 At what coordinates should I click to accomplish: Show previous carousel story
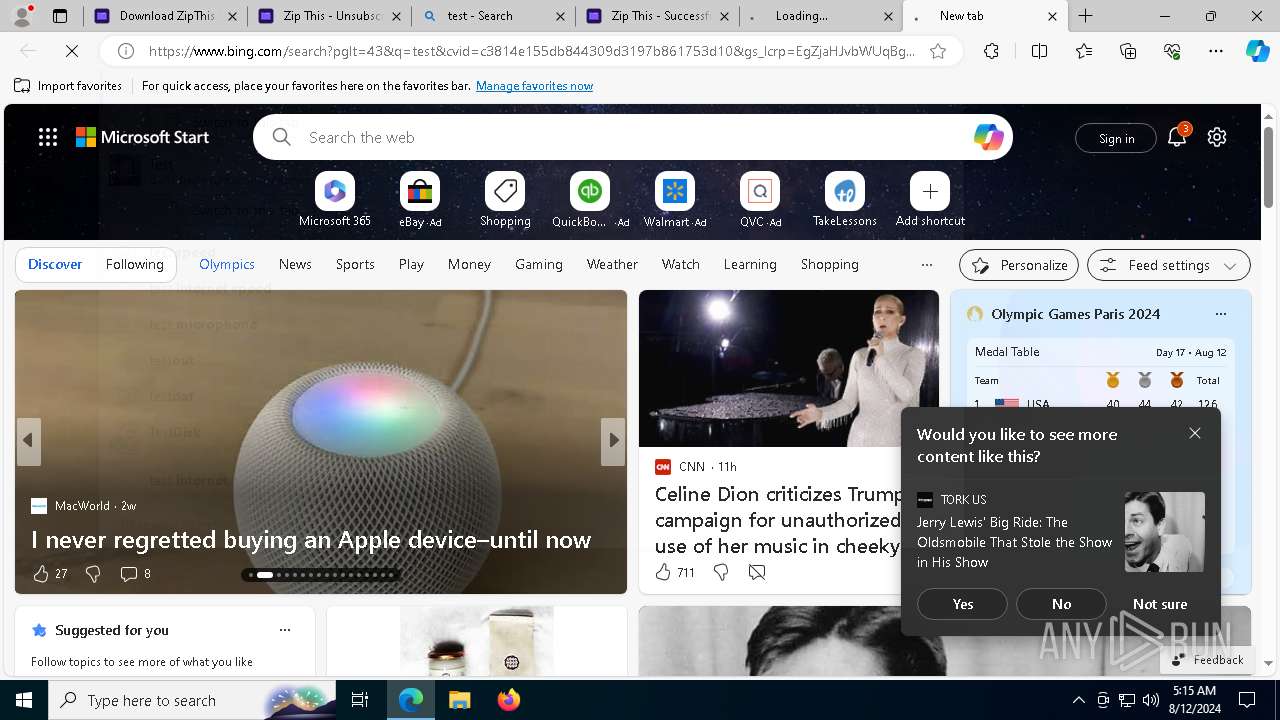click(x=28, y=440)
